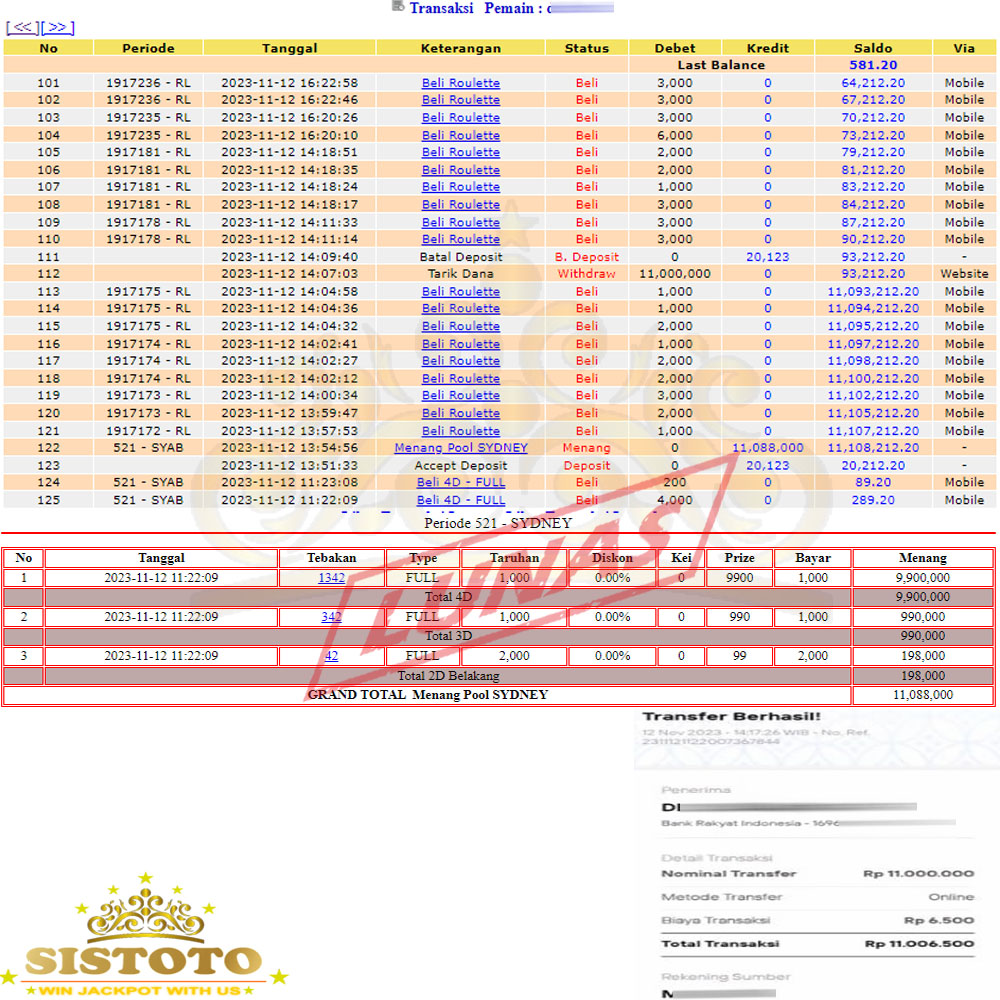Open Beli Roulette link in row 121
1000x1000 pixels.
(x=460, y=431)
